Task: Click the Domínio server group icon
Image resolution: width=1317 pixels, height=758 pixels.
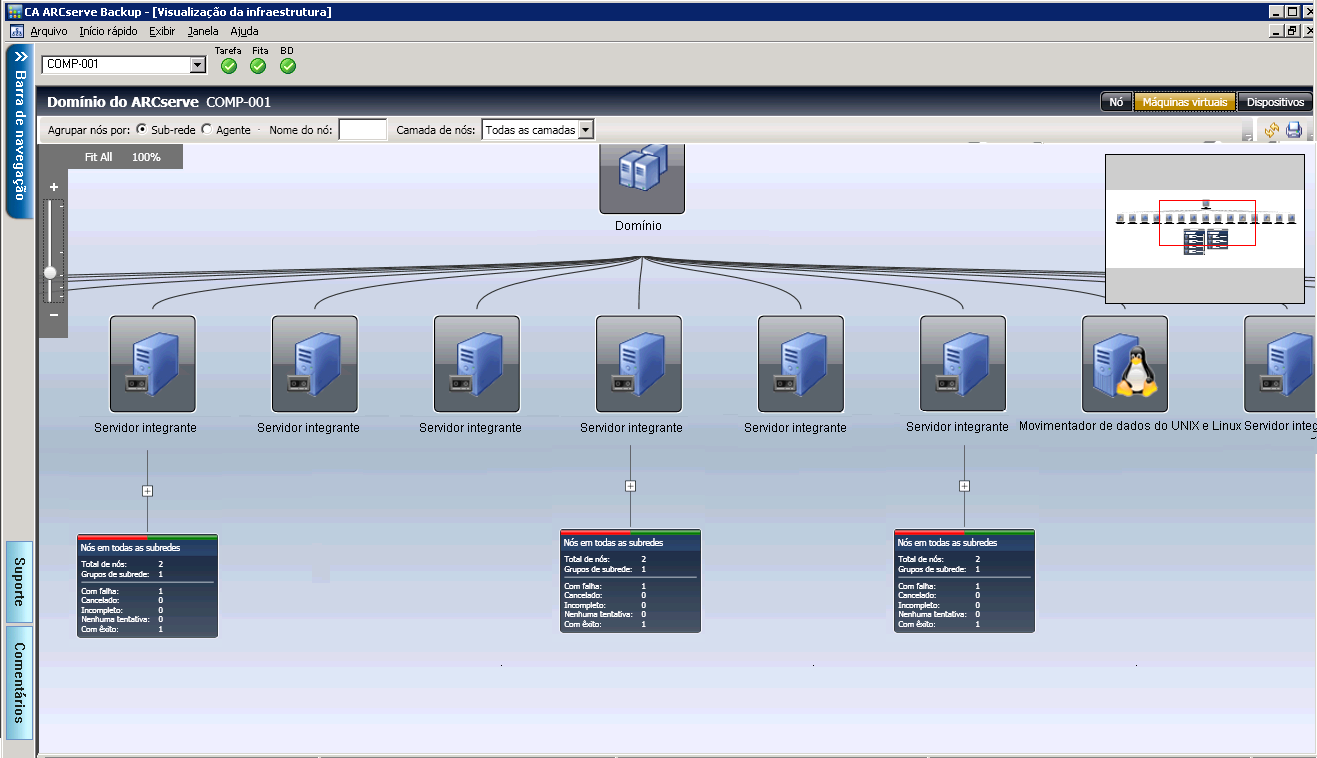Action: tap(642, 178)
